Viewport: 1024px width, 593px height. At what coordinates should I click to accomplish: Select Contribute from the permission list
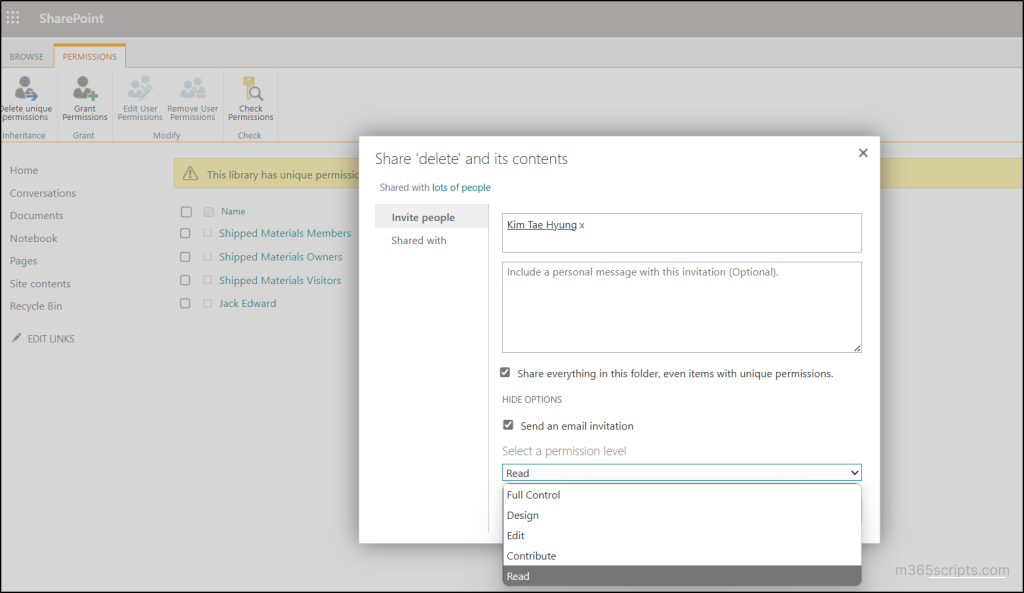pos(531,555)
